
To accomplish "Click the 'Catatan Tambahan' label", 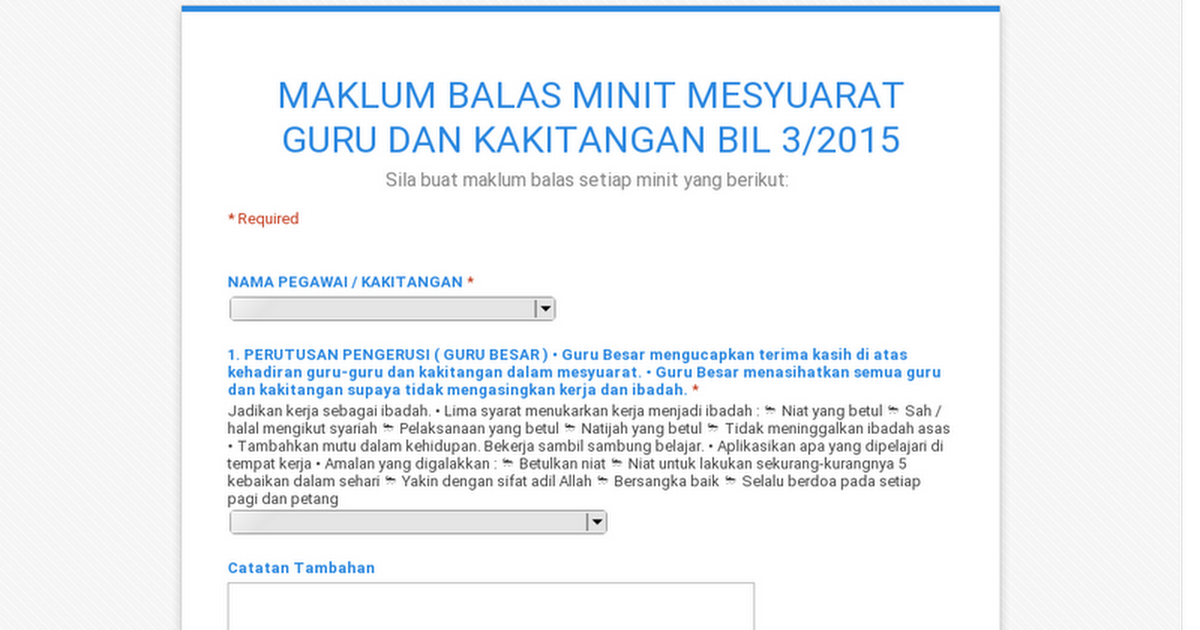I will (301, 568).
